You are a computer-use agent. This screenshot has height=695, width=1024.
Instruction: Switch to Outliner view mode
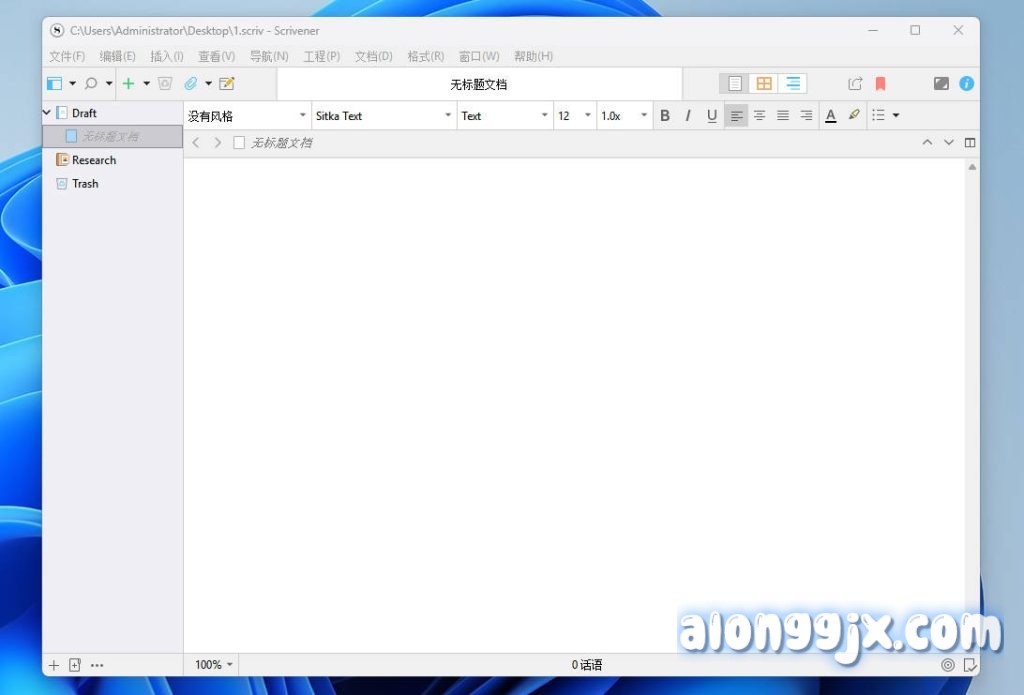tap(793, 84)
